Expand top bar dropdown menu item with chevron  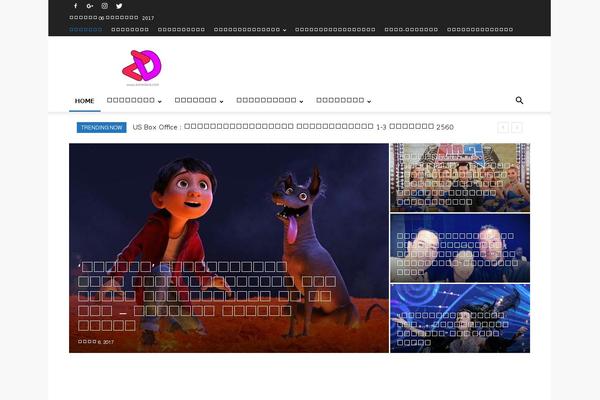[250, 29]
